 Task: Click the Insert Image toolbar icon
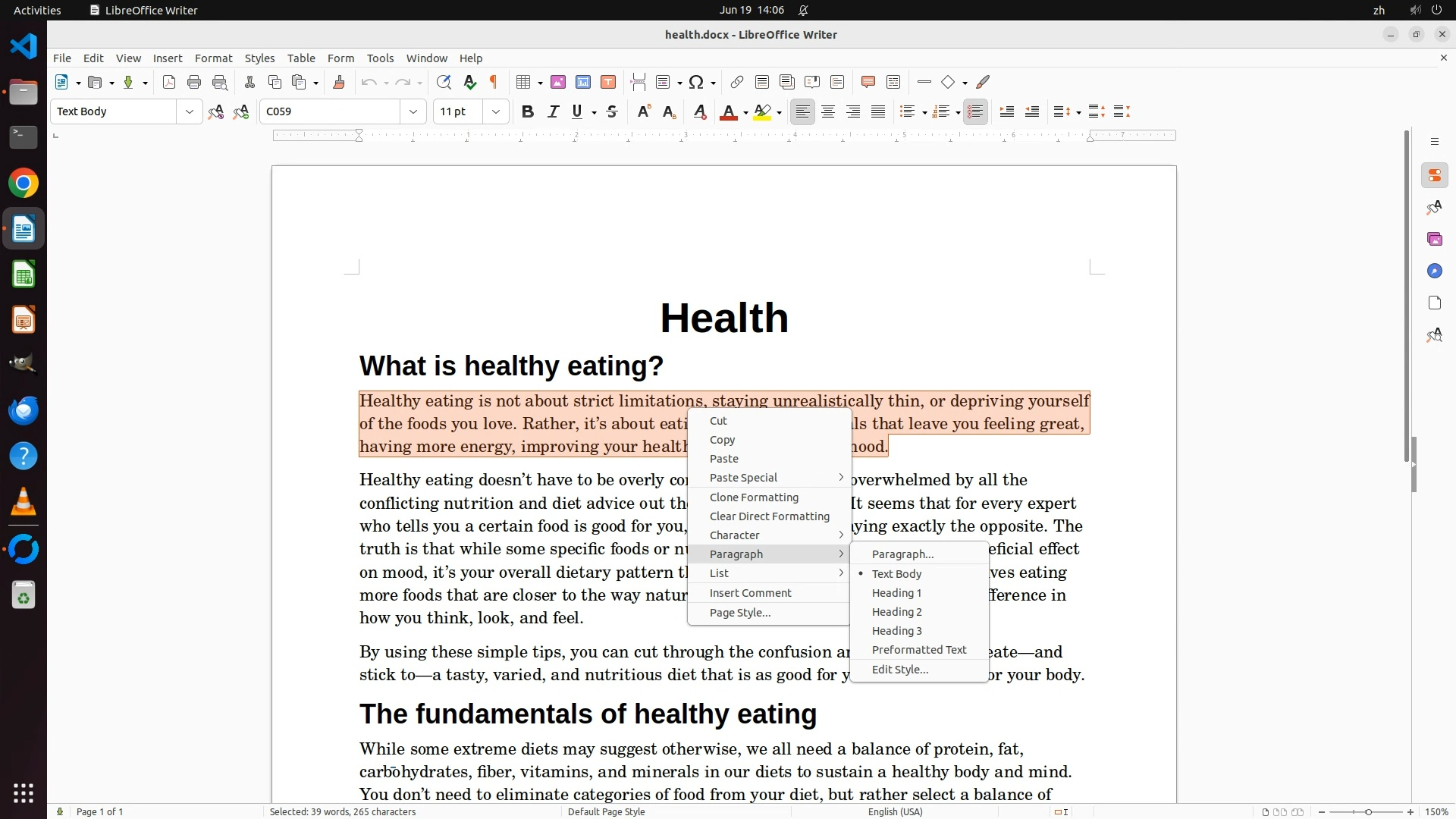558,83
